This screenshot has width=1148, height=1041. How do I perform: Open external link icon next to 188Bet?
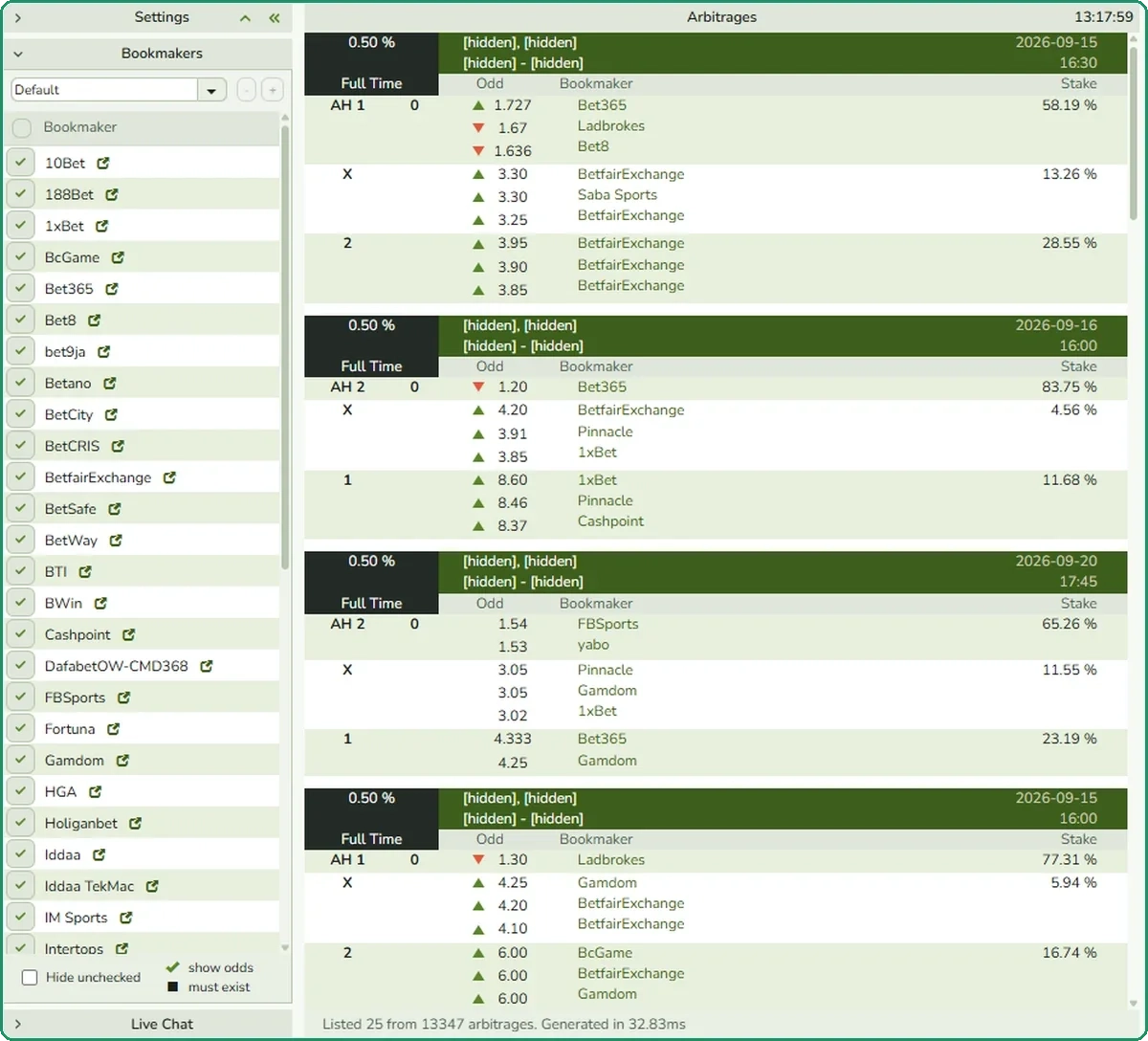[112, 194]
